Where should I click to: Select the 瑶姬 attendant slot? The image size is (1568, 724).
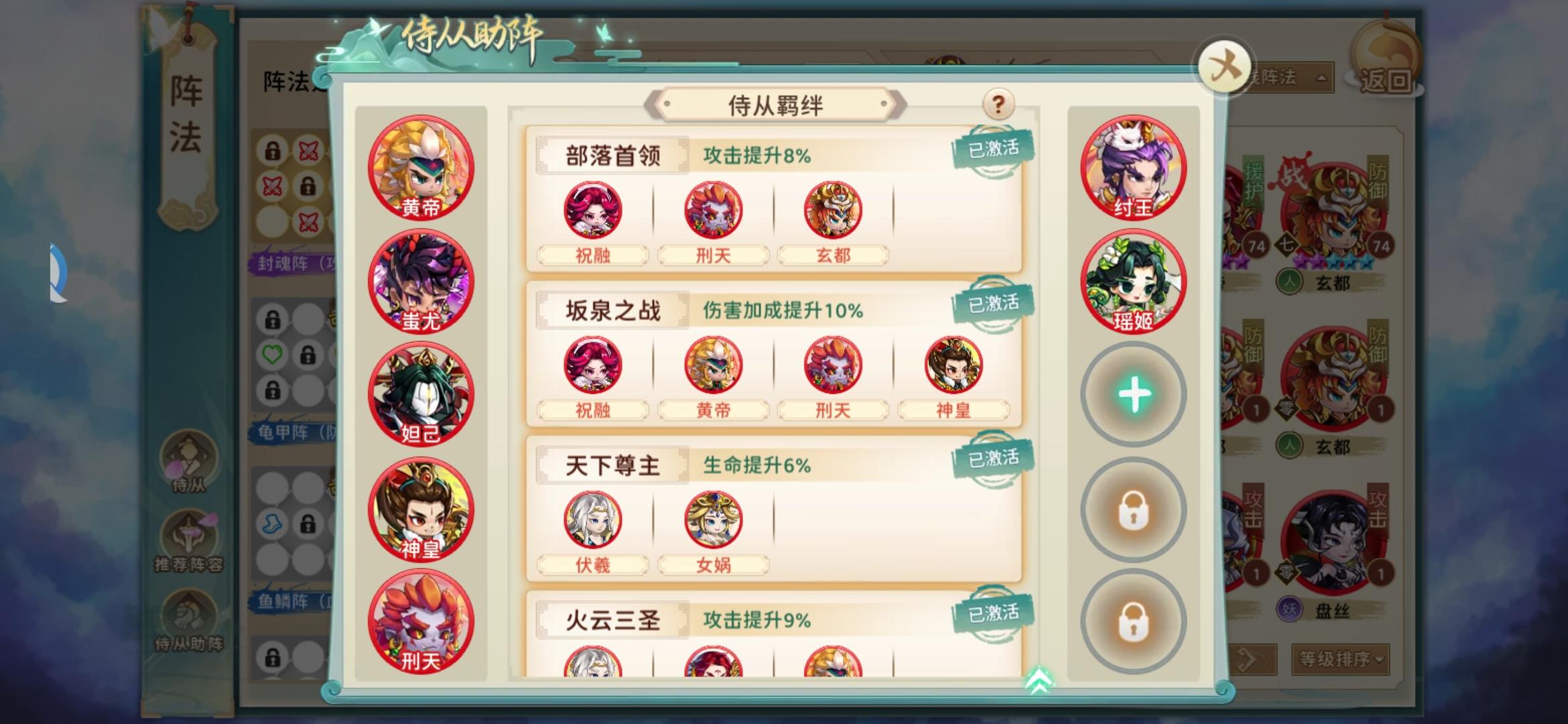(x=1133, y=282)
